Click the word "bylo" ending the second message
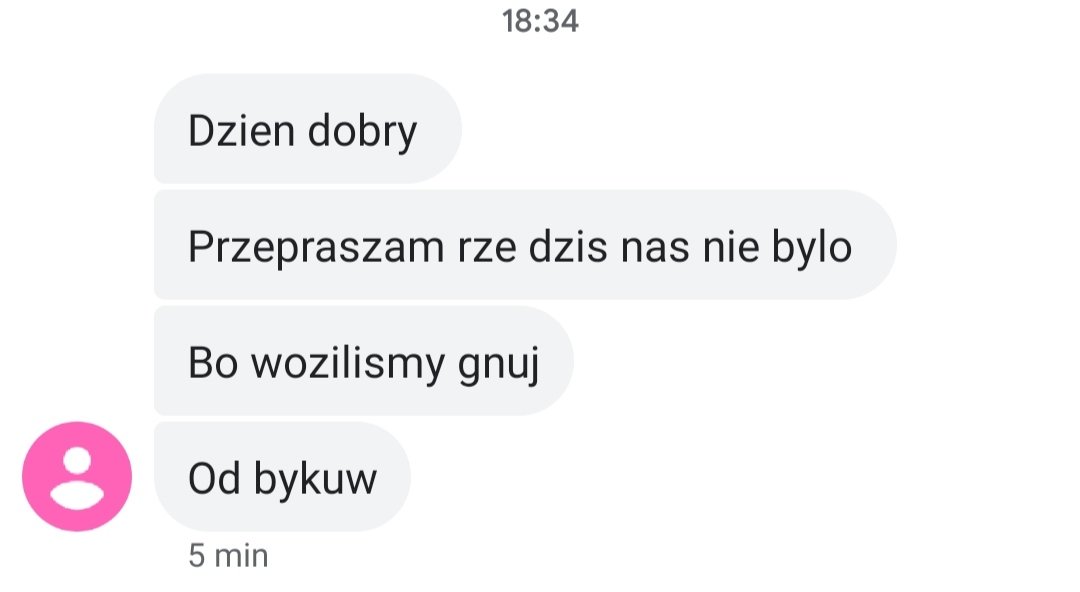1080x592 pixels. coord(812,247)
